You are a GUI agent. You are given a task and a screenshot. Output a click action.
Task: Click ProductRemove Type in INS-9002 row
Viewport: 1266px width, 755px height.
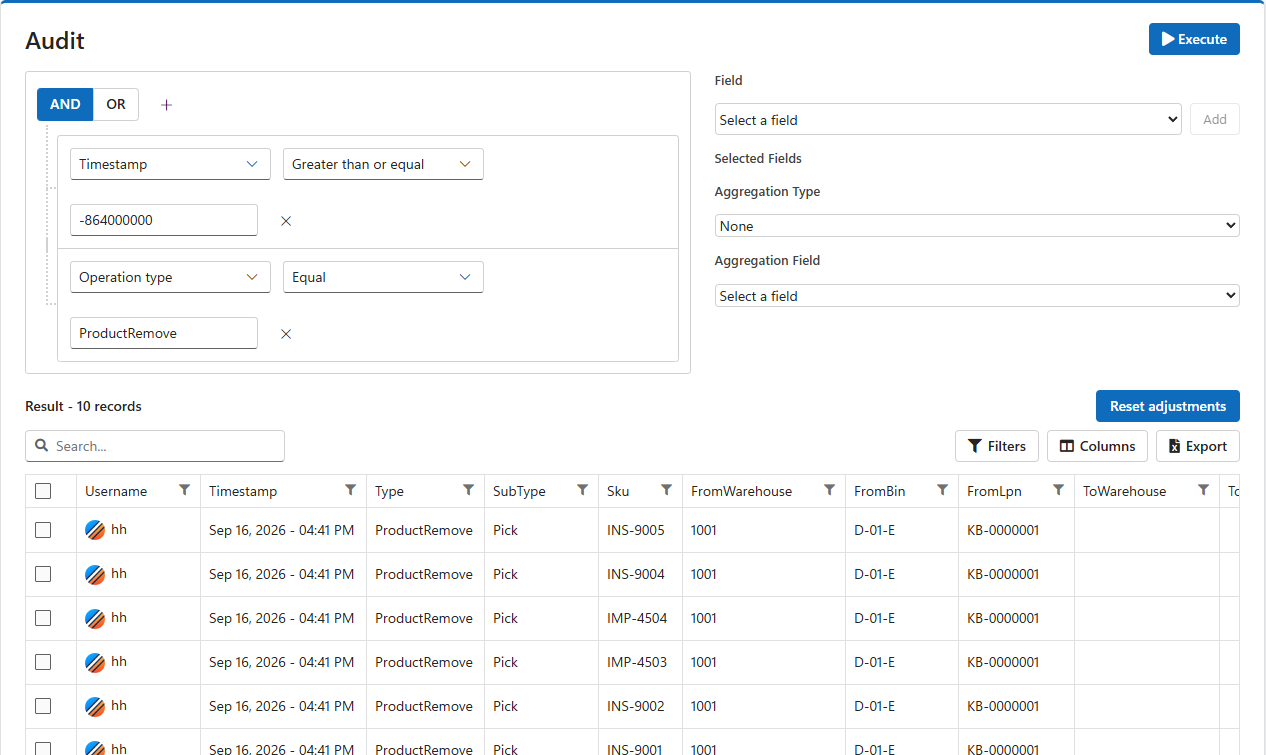click(x=424, y=706)
